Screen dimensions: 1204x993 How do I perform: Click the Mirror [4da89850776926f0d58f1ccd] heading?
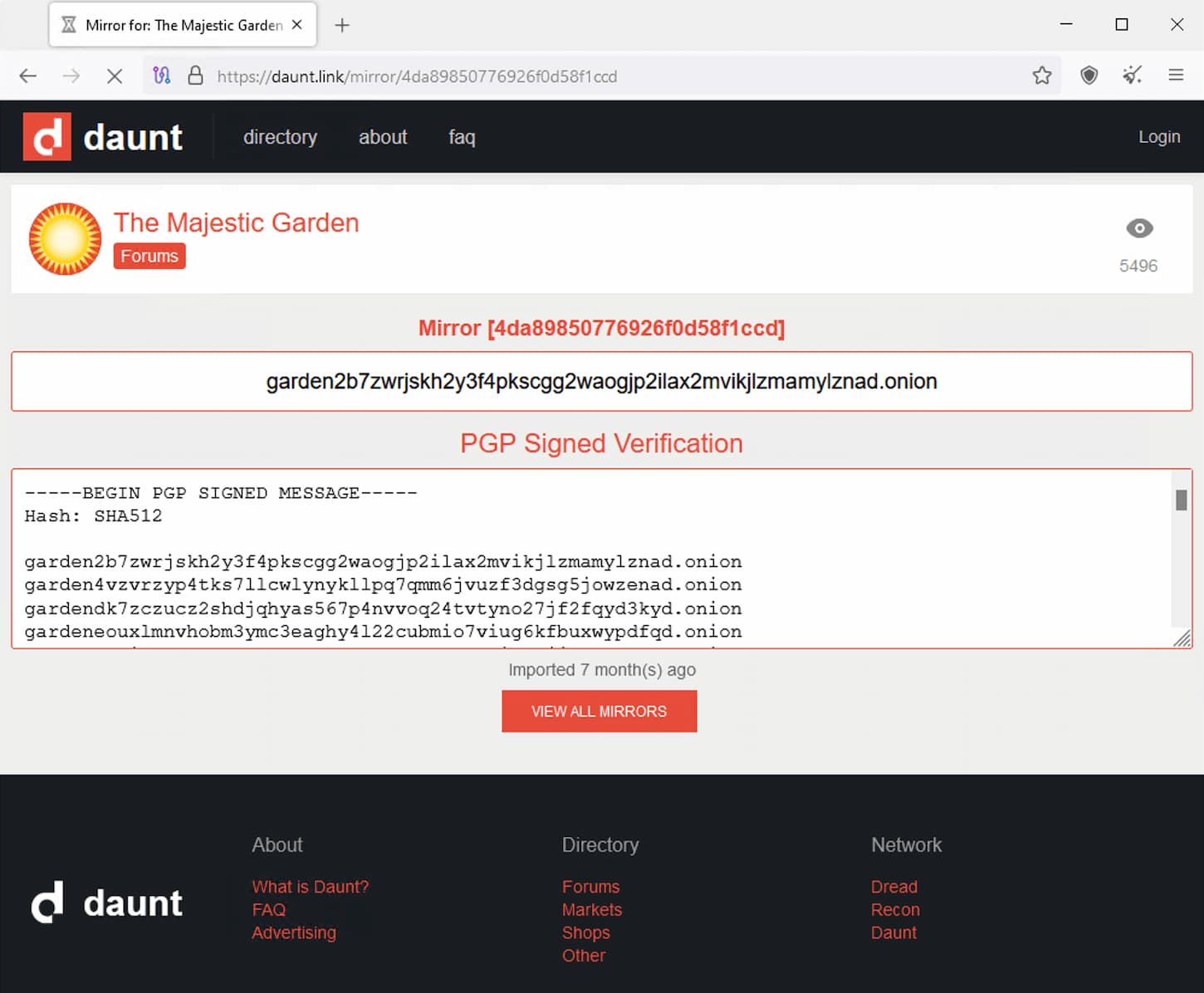pos(602,328)
